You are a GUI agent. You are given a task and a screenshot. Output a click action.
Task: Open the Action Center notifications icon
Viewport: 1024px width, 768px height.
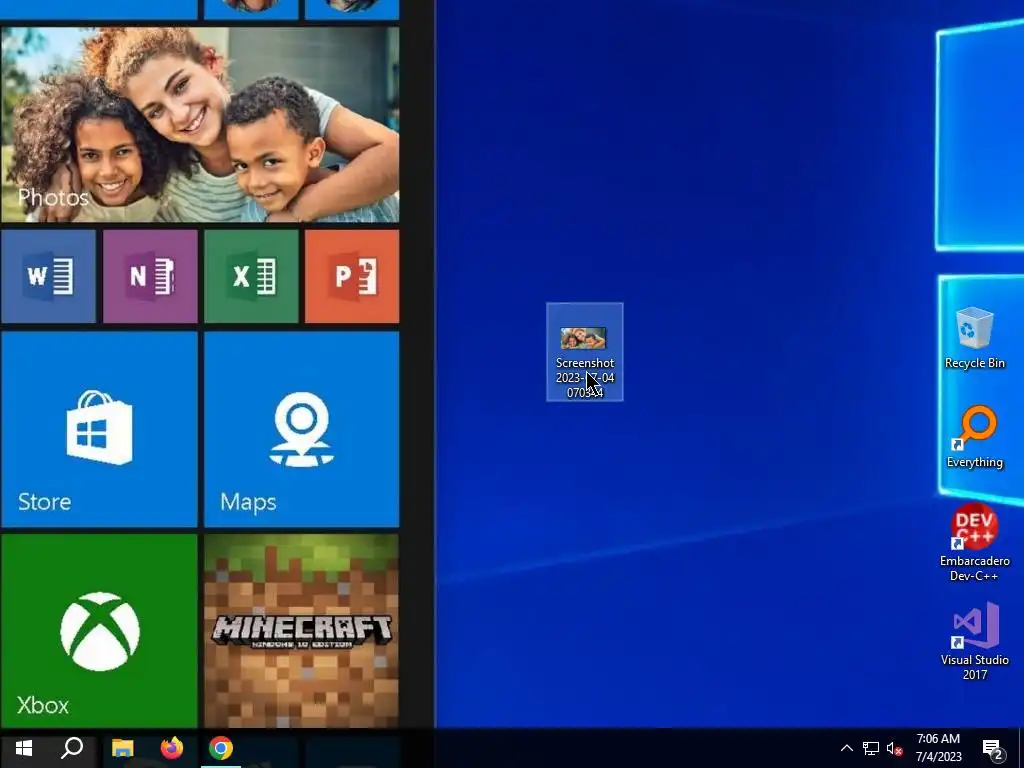click(993, 749)
